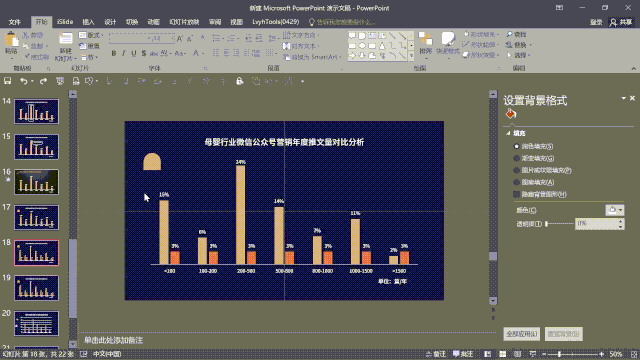
Task: Click the Paste (粘贴) icon
Action: pyautogui.click(x=11, y=40)
